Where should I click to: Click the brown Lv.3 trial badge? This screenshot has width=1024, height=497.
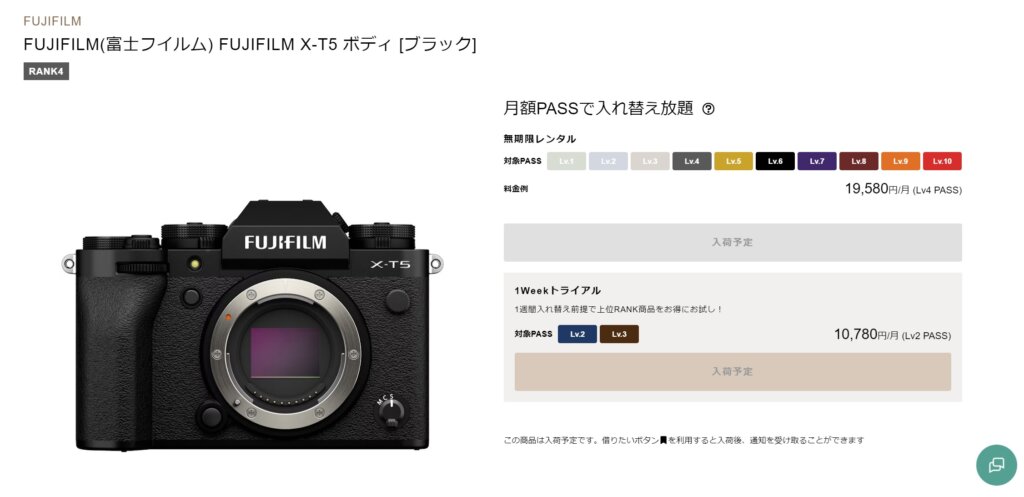click(619, 334)
